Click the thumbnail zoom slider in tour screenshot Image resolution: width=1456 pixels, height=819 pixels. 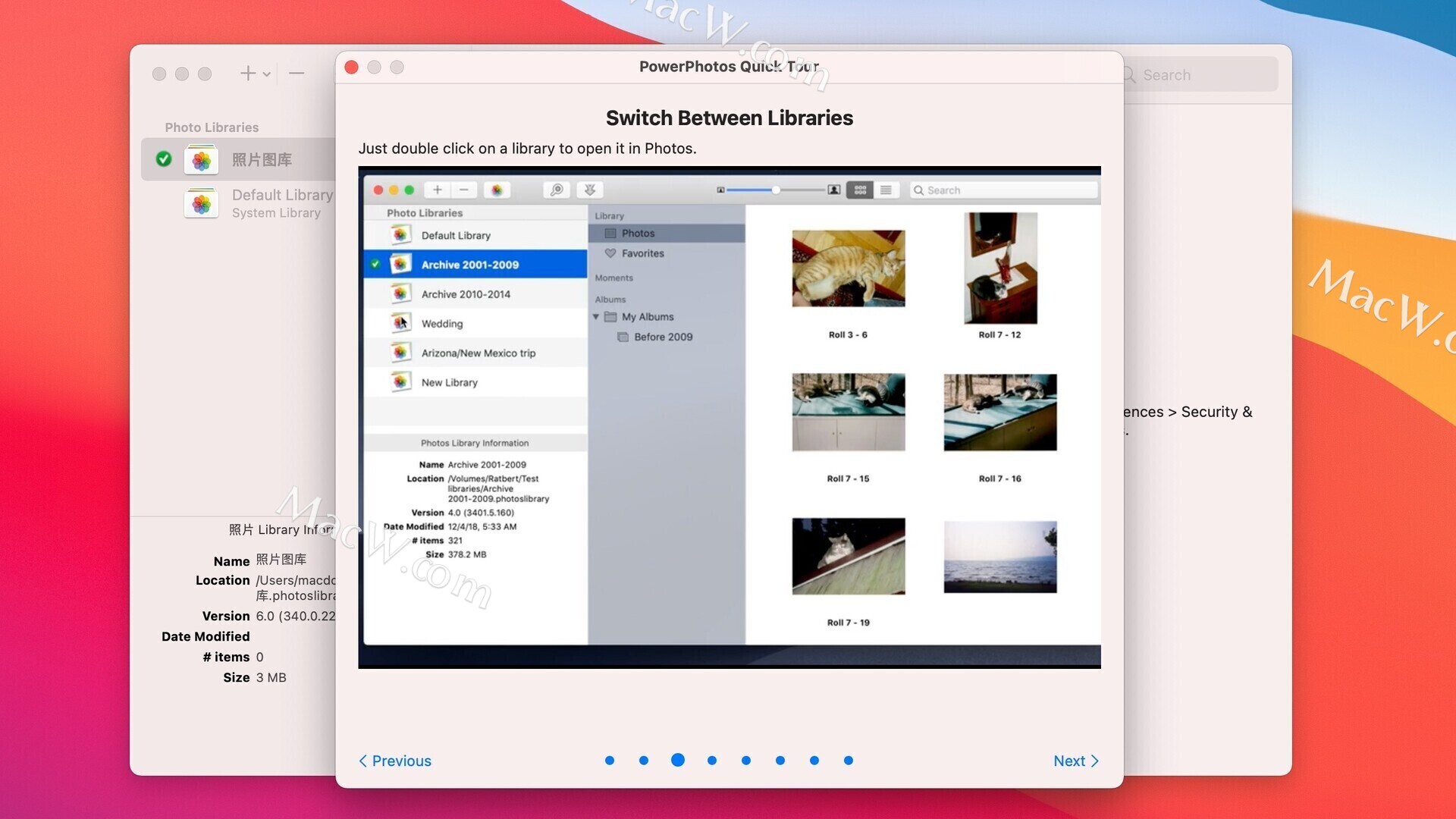[x=776, y=190]
